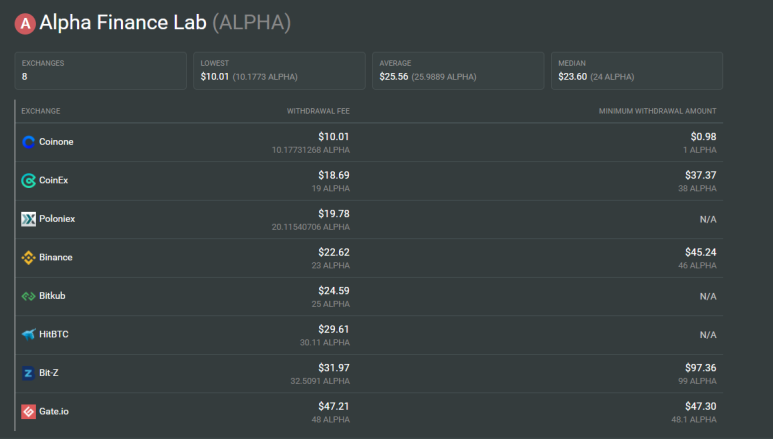Sort by the Exchange column header
Screen dimensions: 773x439
tap(41, 111)
